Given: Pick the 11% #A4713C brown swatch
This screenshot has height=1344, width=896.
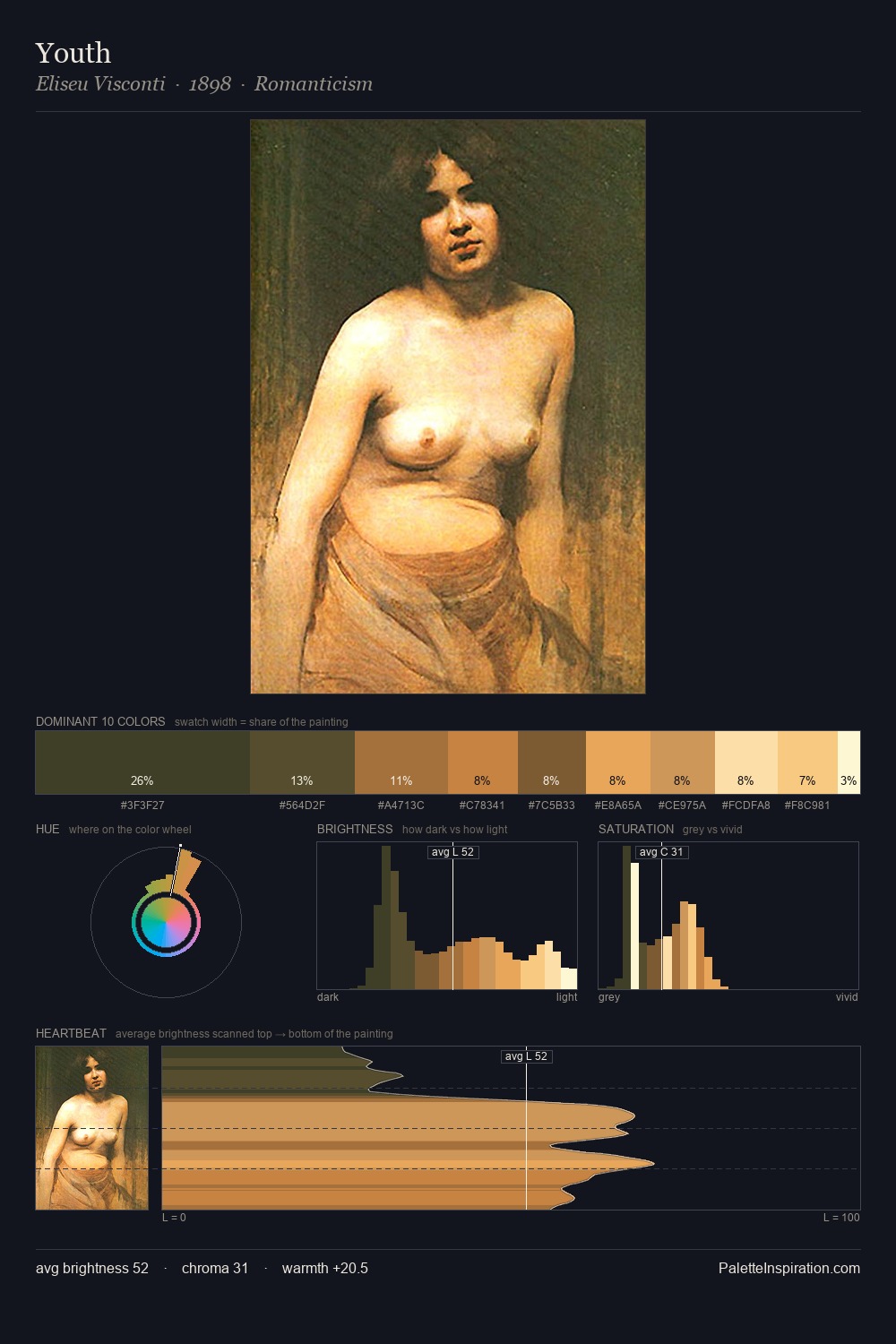Looking at the screenshot, I should [x=401, y=762].
